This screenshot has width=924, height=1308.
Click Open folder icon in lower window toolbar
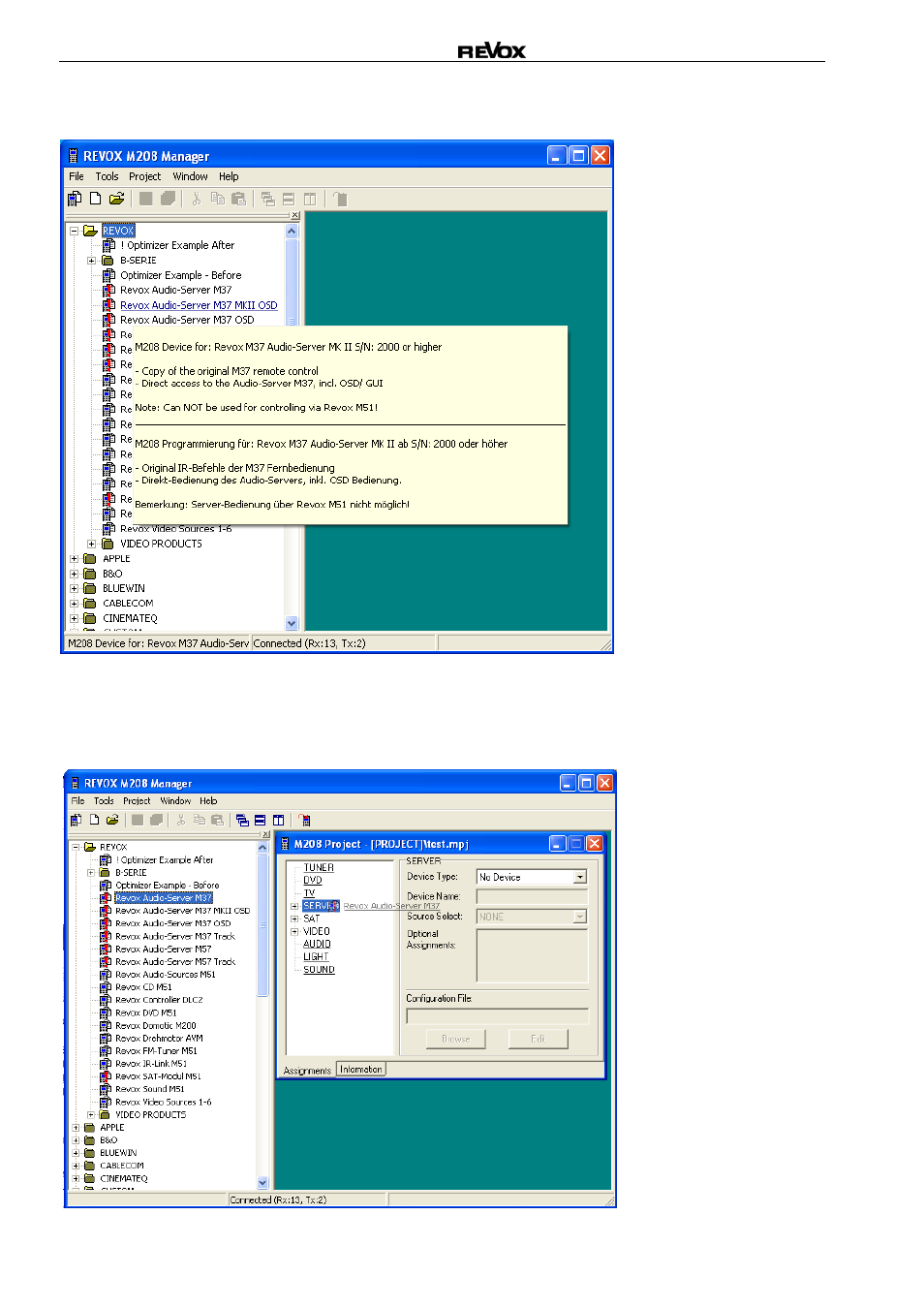(112, 820)
